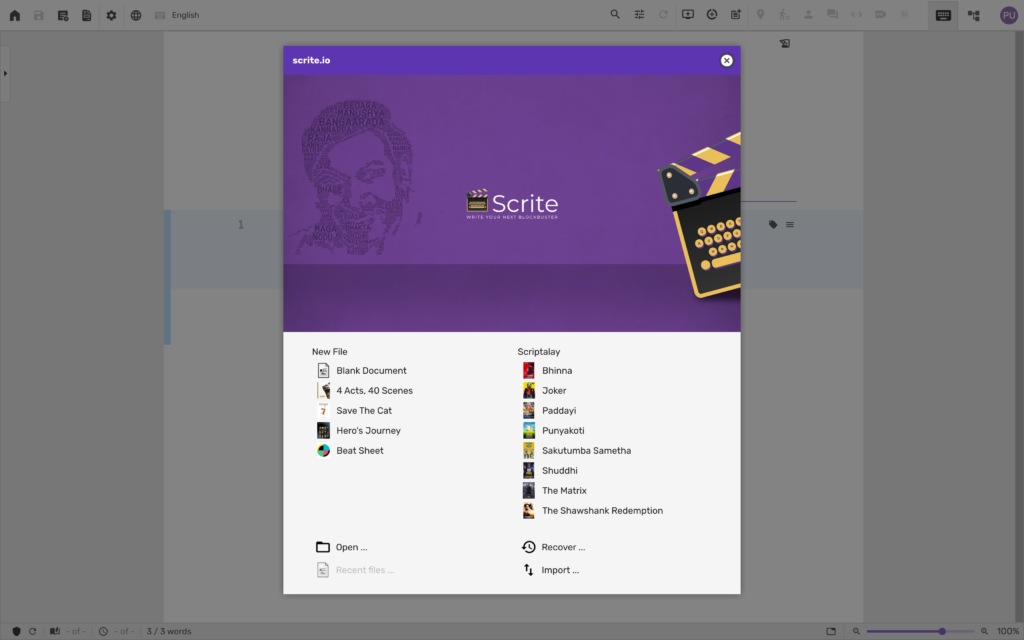Open the PU user account menu
Screen dimensions: 1024x640
(1009, 15)
